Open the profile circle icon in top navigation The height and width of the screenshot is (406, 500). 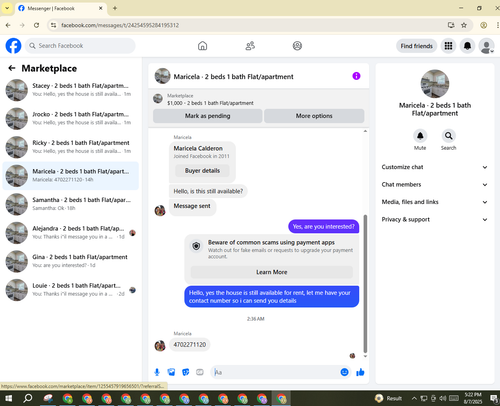[x=297, y=46]
